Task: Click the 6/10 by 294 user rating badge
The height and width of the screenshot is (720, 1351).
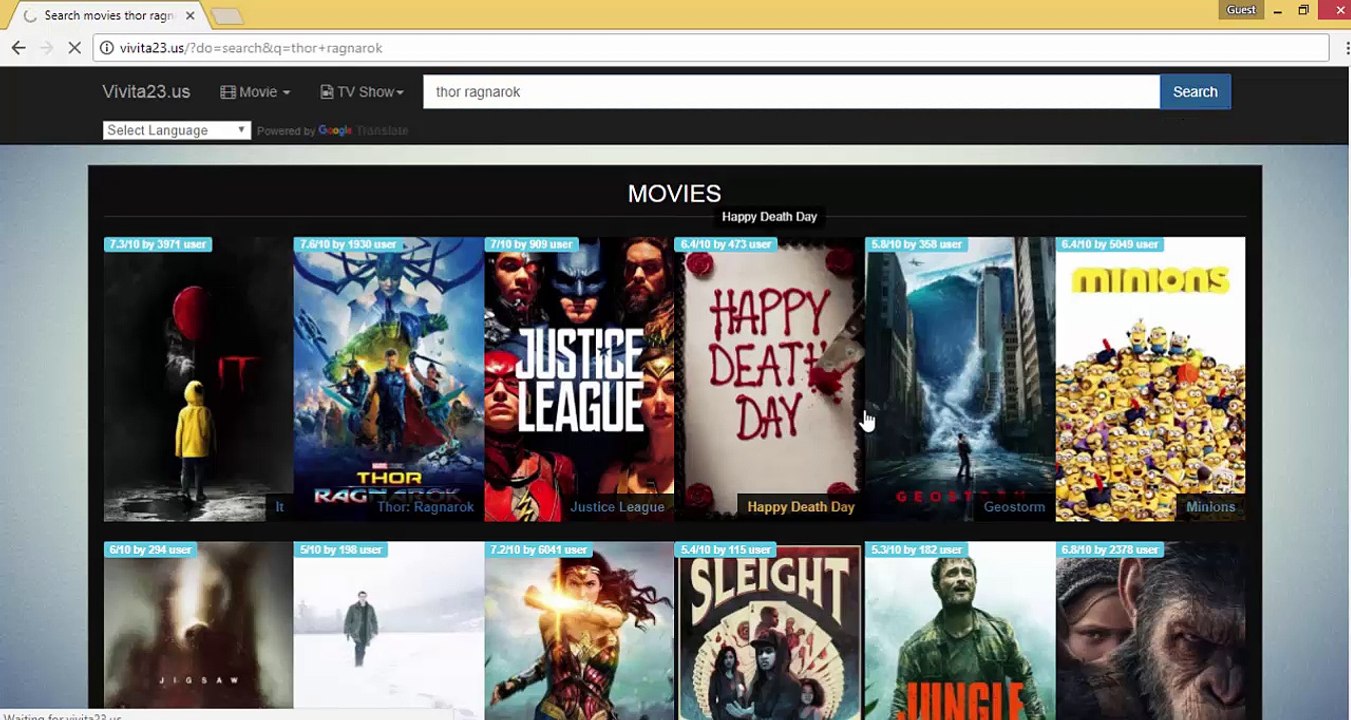Action: pyautogui.click(x=150, y=549)
